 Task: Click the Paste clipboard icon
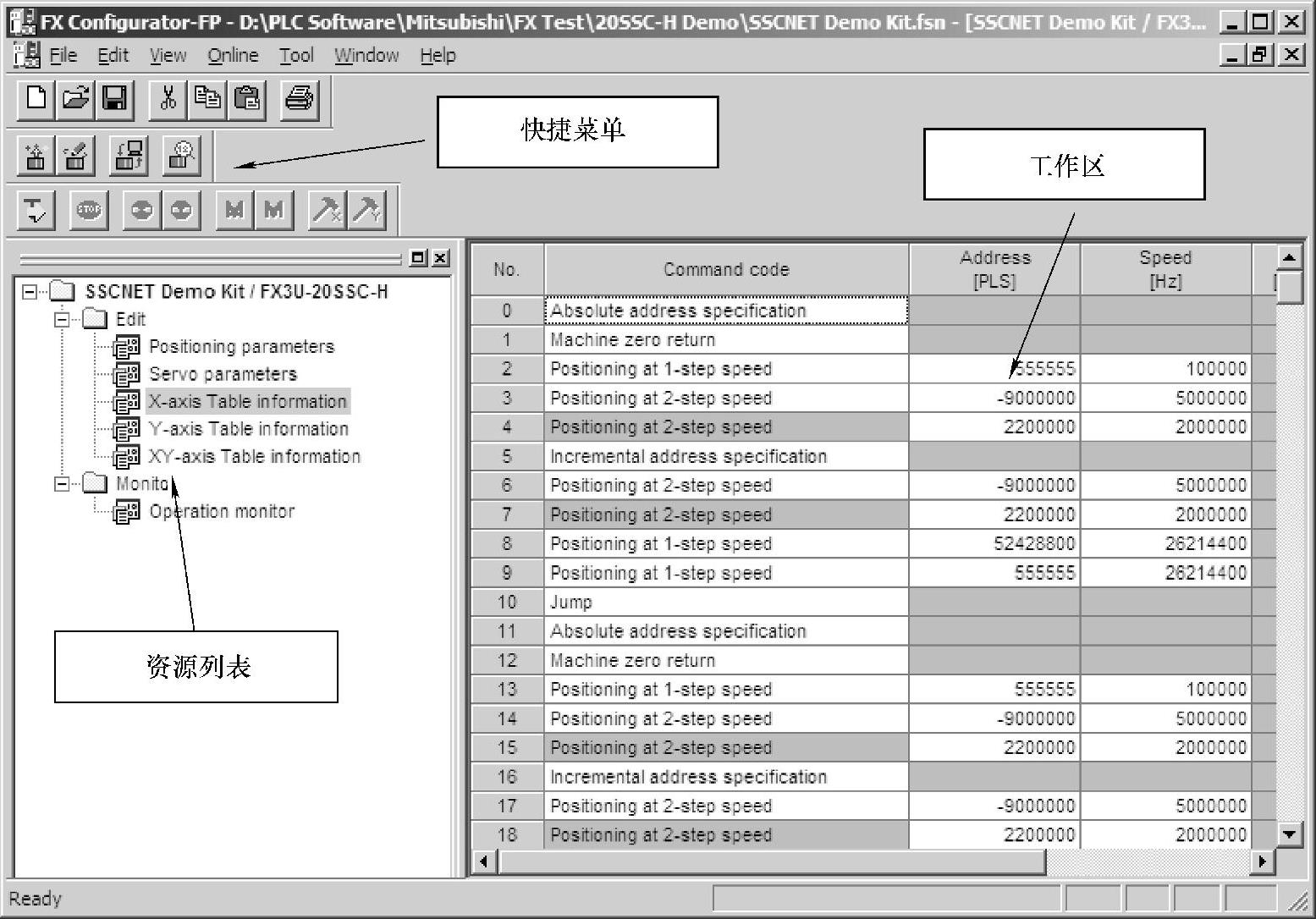[246, 99]
